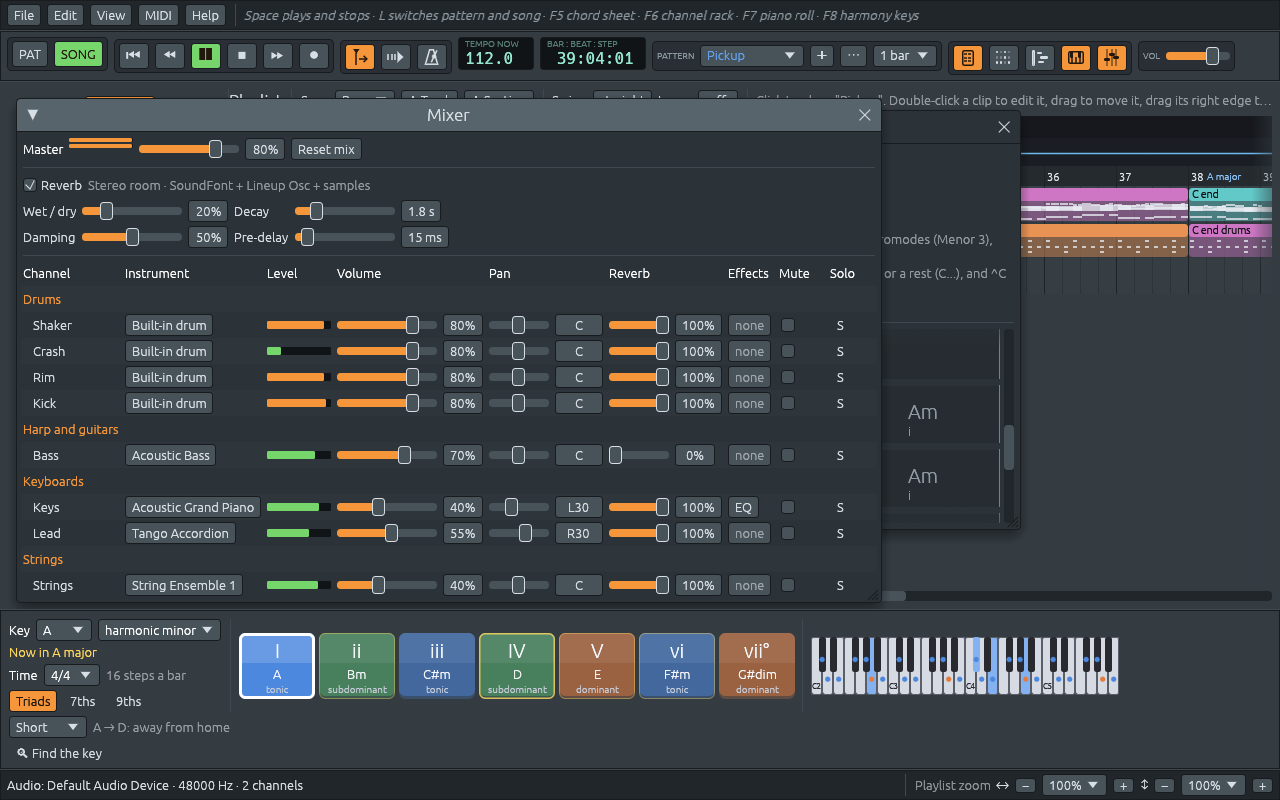The image size is (1280, 800).
Task: Toggle the mixer faders icon in toolbar
Action: [x=1111, y=57]
